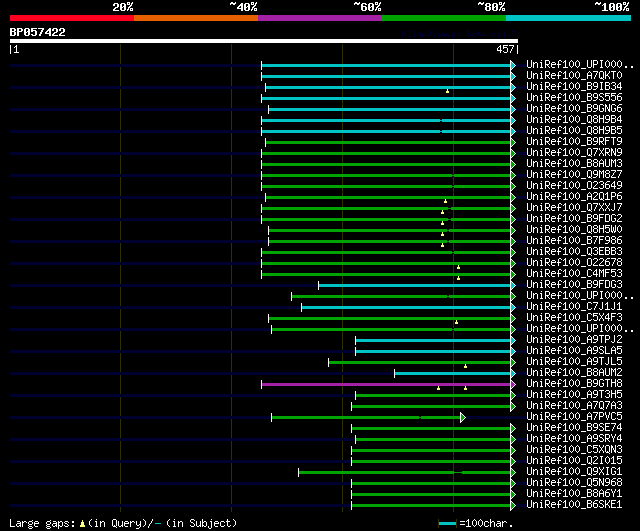Click the green alignment bar for A7PVC5

[366, 418]
